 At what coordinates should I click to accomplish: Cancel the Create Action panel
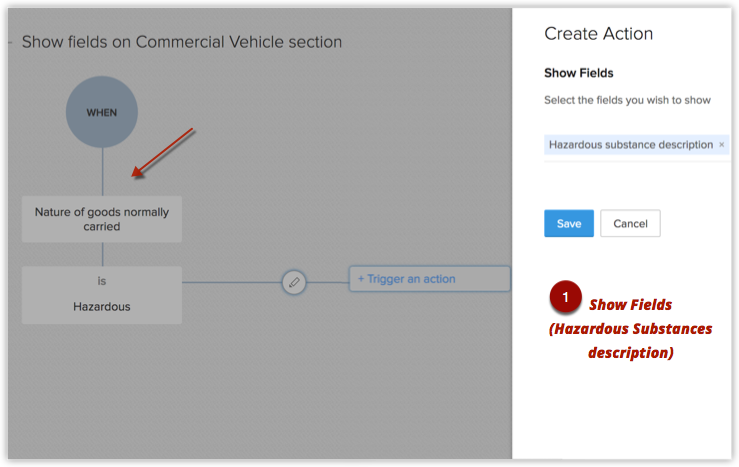click(630, 223)
